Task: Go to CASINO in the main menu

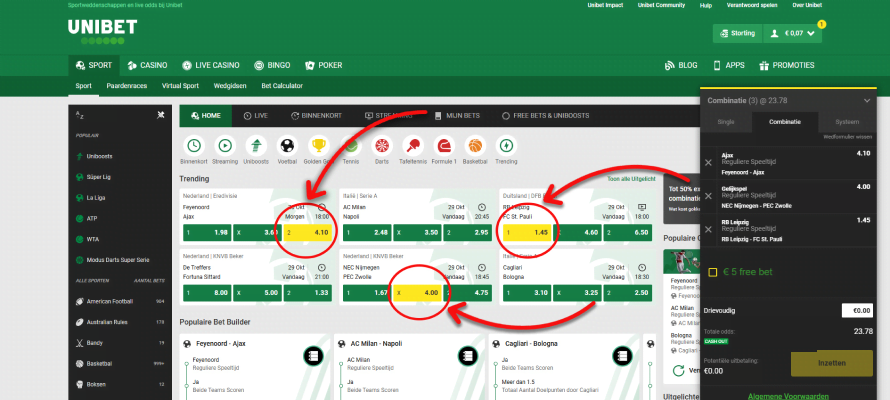Action: tap(147, 65)
